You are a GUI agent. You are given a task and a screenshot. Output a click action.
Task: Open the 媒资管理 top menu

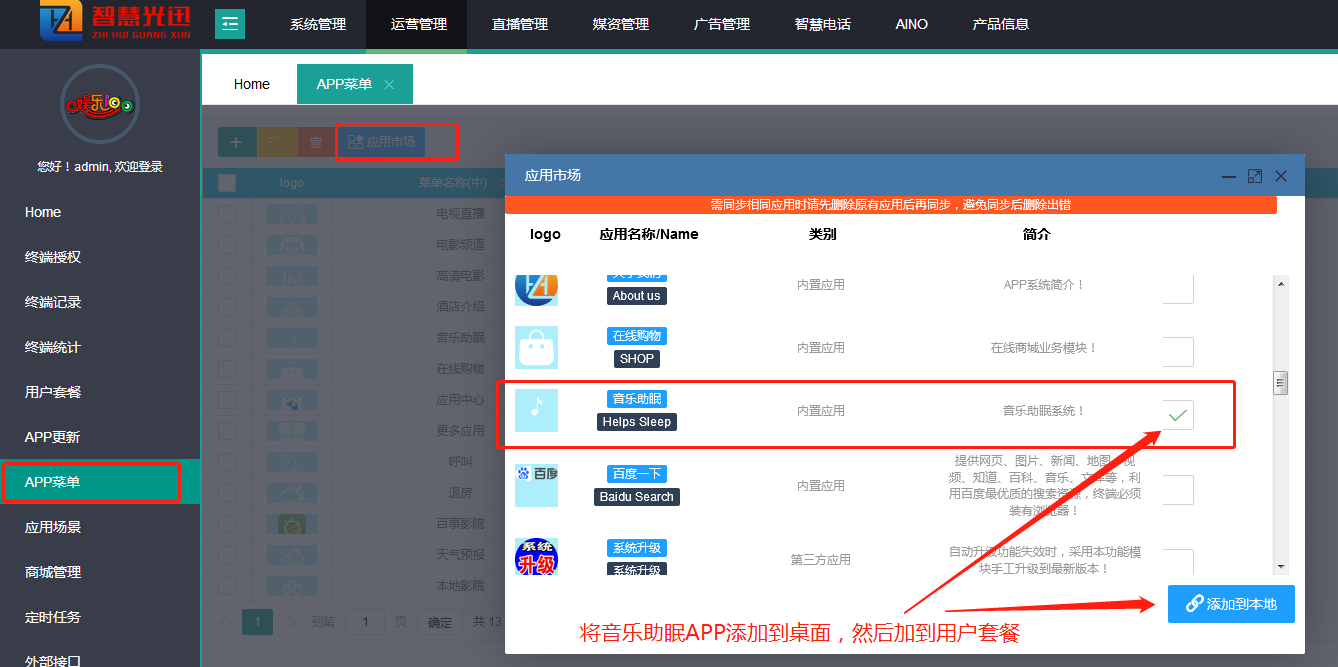(621, 24)
